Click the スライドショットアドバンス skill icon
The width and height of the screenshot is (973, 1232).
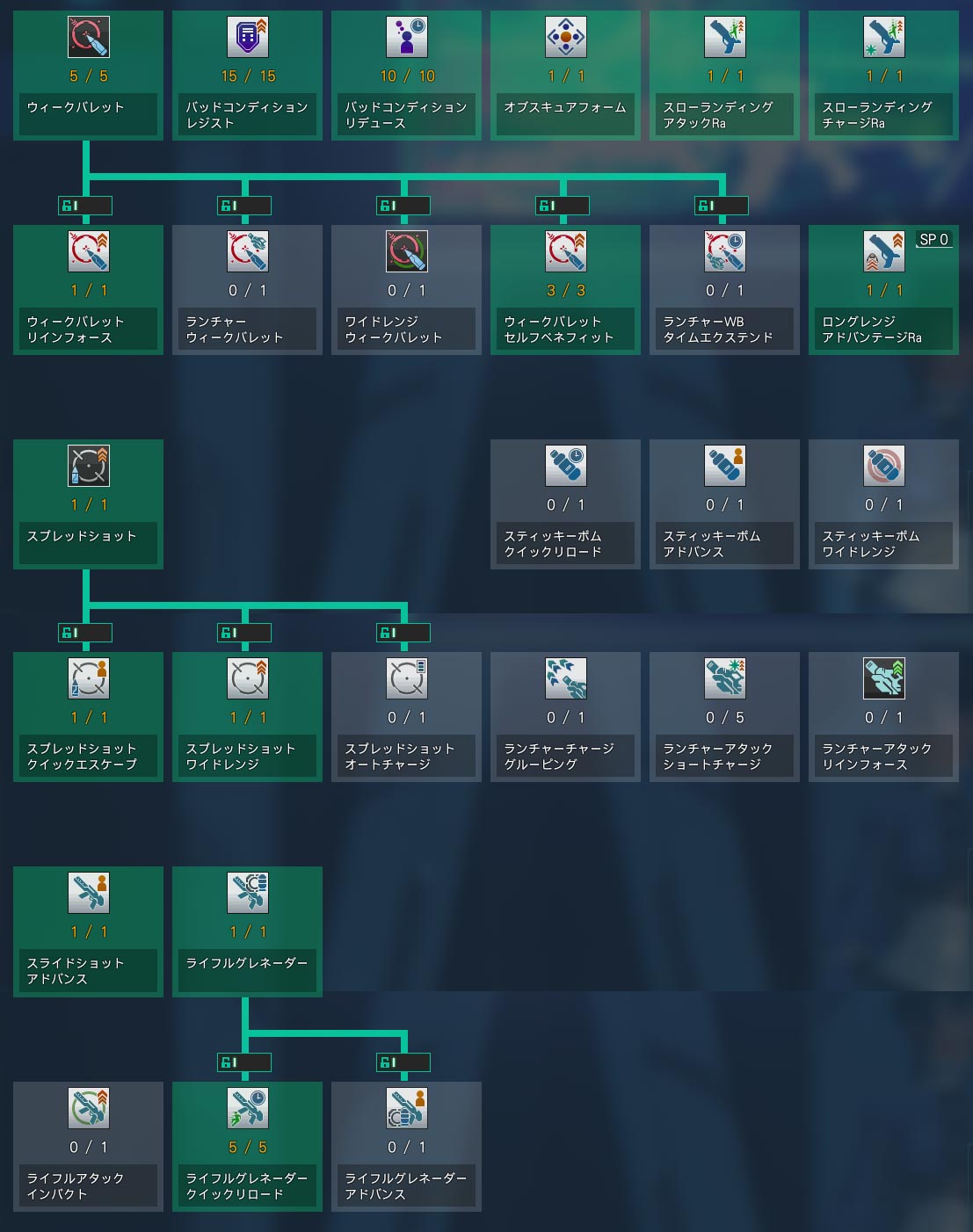(88, 893)
